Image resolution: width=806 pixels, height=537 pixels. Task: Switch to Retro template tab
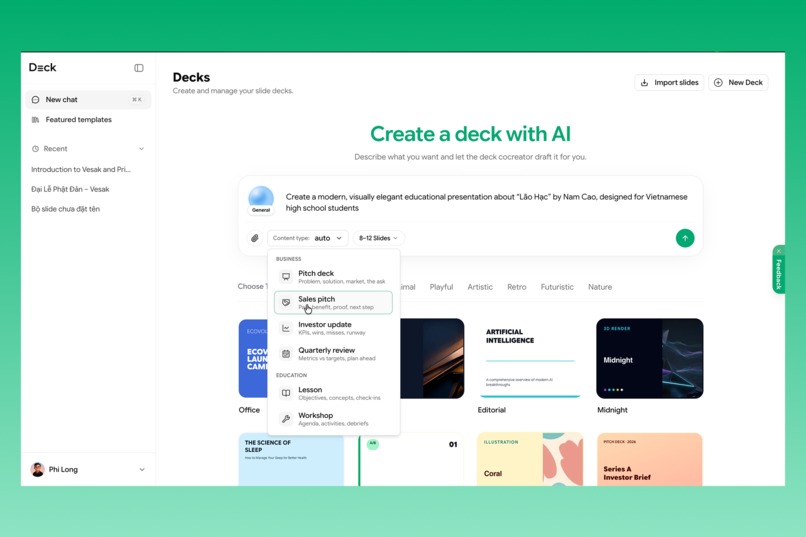(x=517, y=287)
